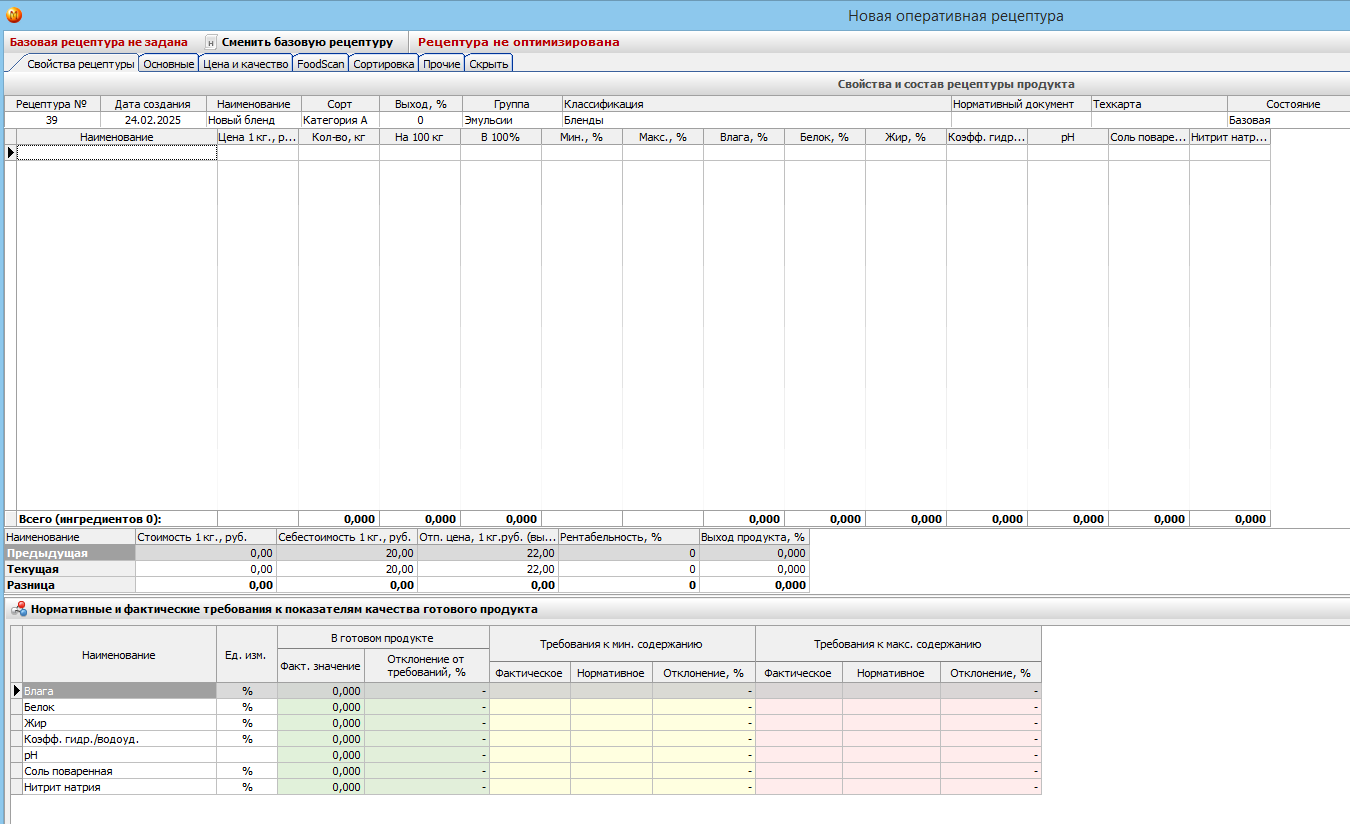
Task: Click the orange application logo icon
Action: 14,15
